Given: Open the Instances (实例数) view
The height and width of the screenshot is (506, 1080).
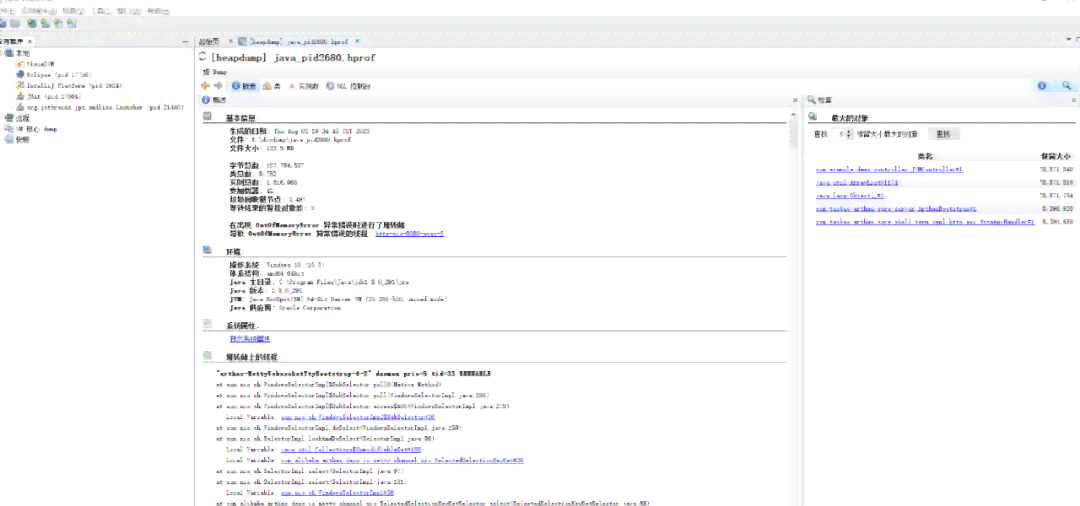Looking at the screenshot, I should (x=304, y=86).
